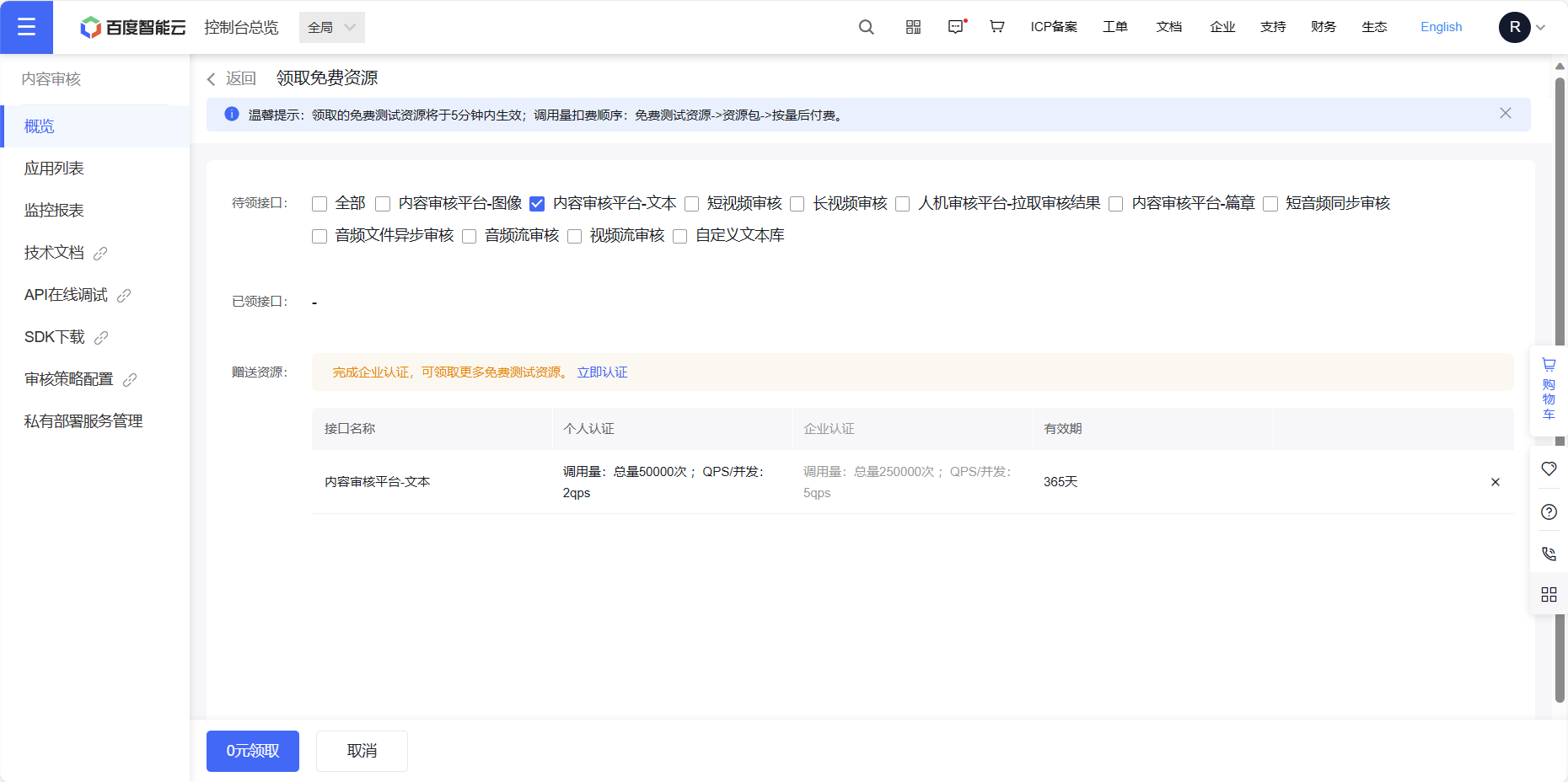The width and height of the screenshot is (1568, 782).
Task: Open the search icon in header
Action: (x=866, y=27)
